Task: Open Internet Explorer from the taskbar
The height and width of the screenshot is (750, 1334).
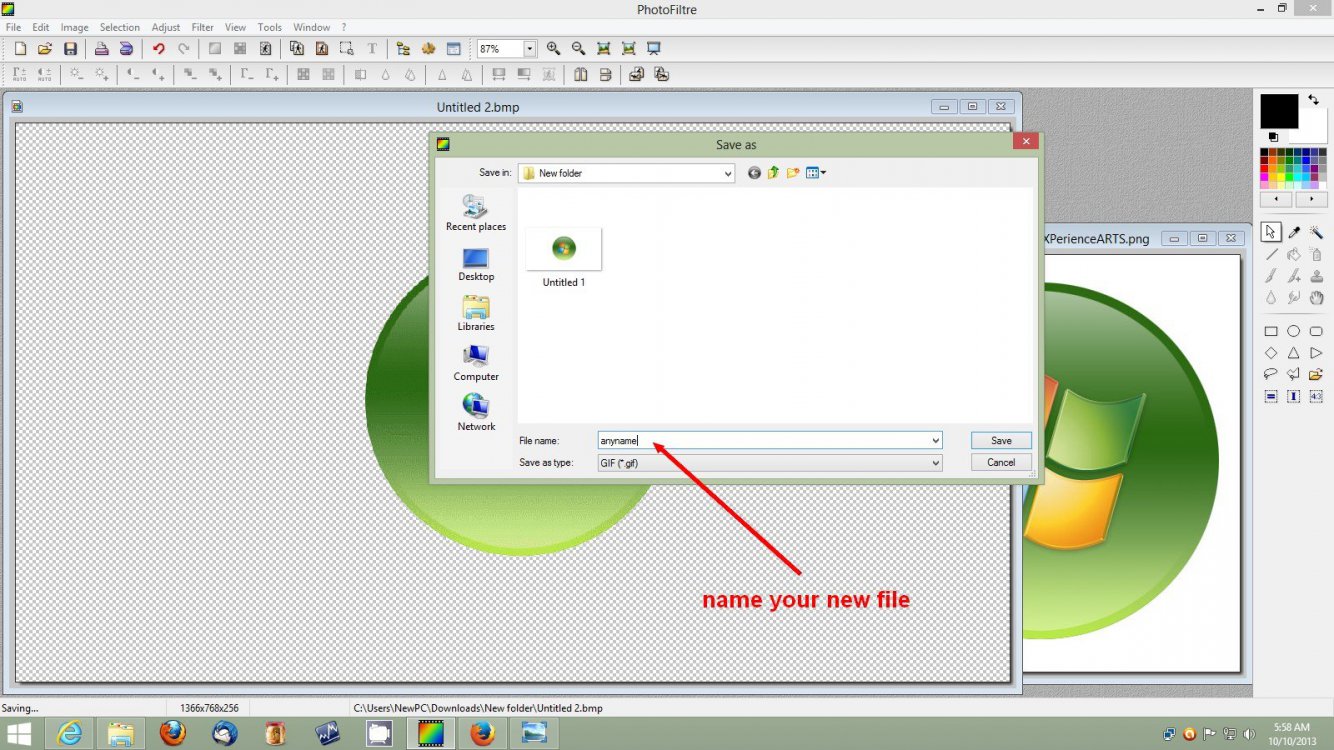Action: [x=69, y=734]
